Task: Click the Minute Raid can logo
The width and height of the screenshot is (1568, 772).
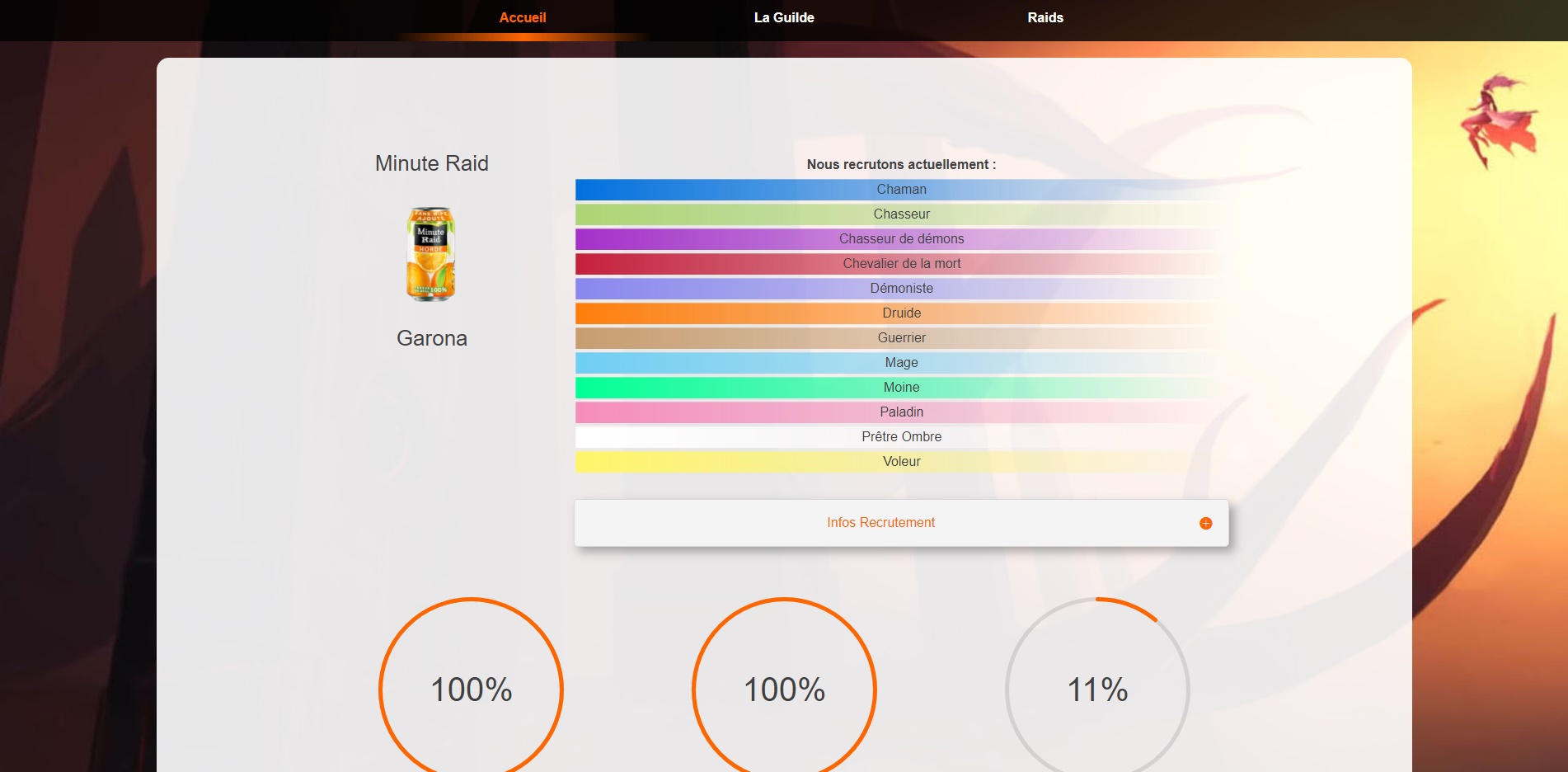Action: coord(431,254)
